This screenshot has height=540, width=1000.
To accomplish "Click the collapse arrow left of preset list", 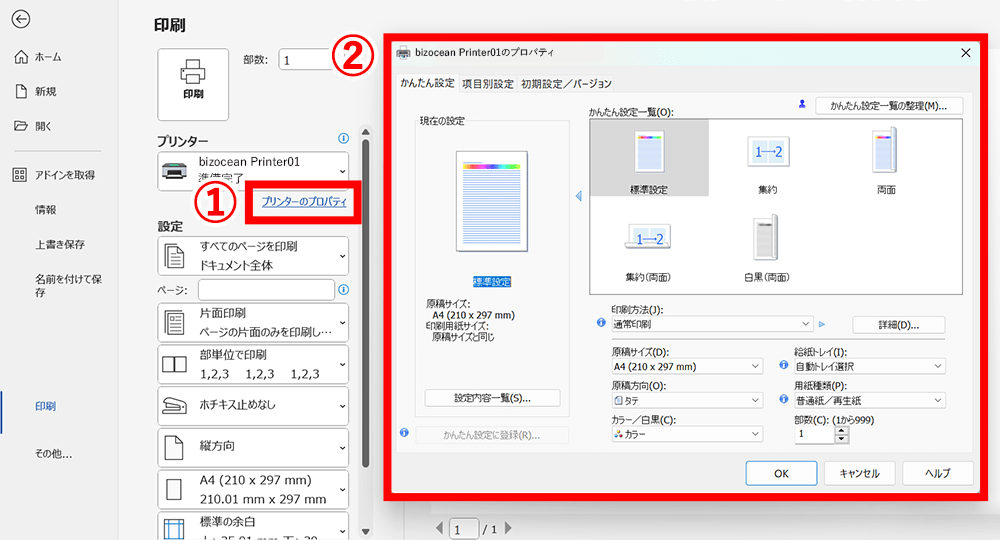I will click(578, 196).
